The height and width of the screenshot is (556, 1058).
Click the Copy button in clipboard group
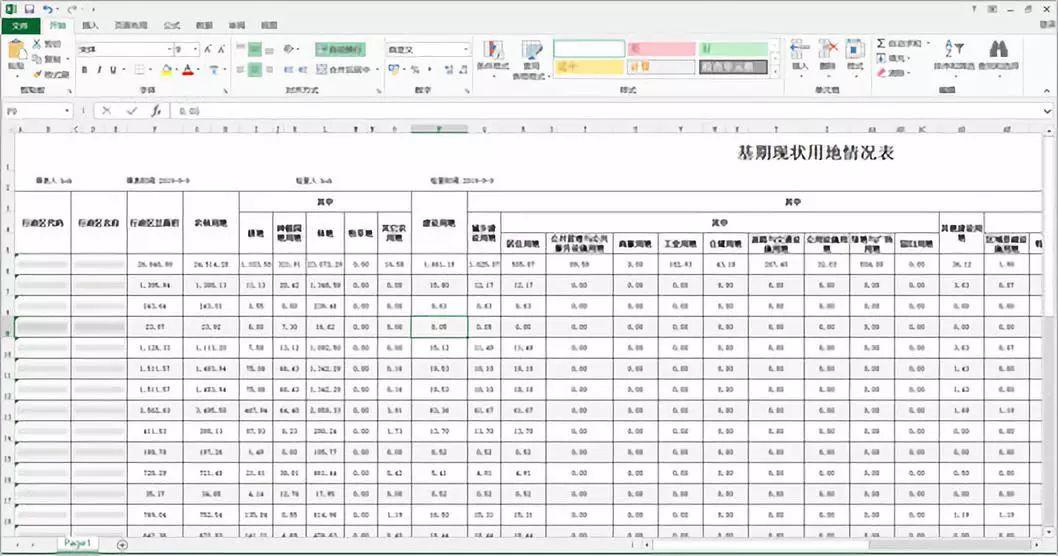coord(47,59)
